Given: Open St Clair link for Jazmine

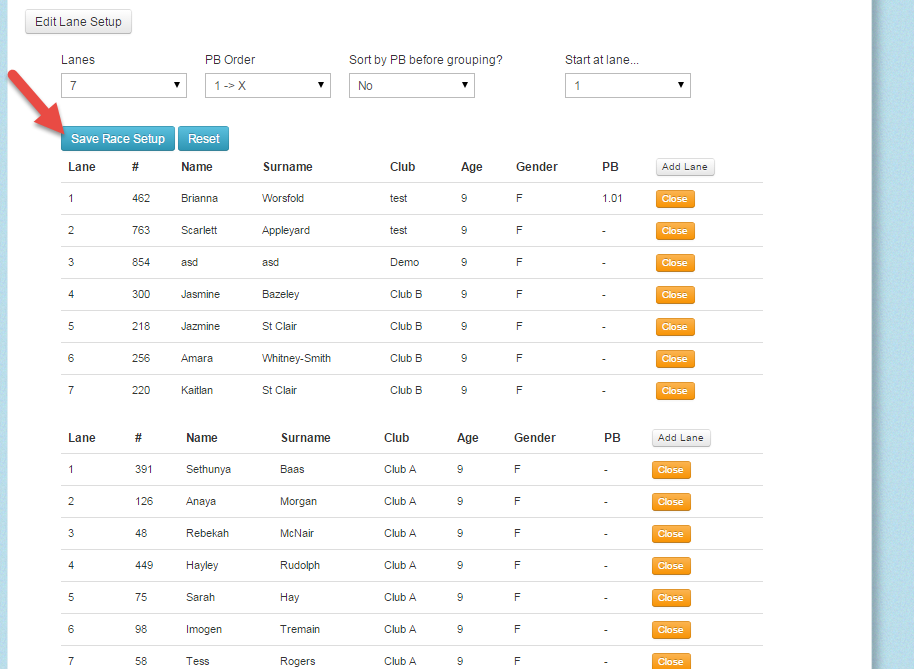Looking at the screenshot, I should coord(279,326).
